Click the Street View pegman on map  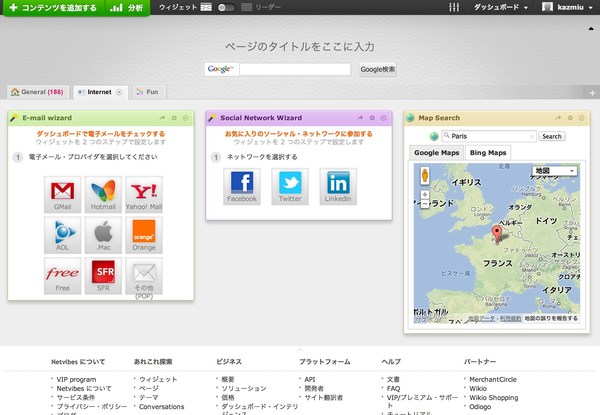tap(425, 175)
